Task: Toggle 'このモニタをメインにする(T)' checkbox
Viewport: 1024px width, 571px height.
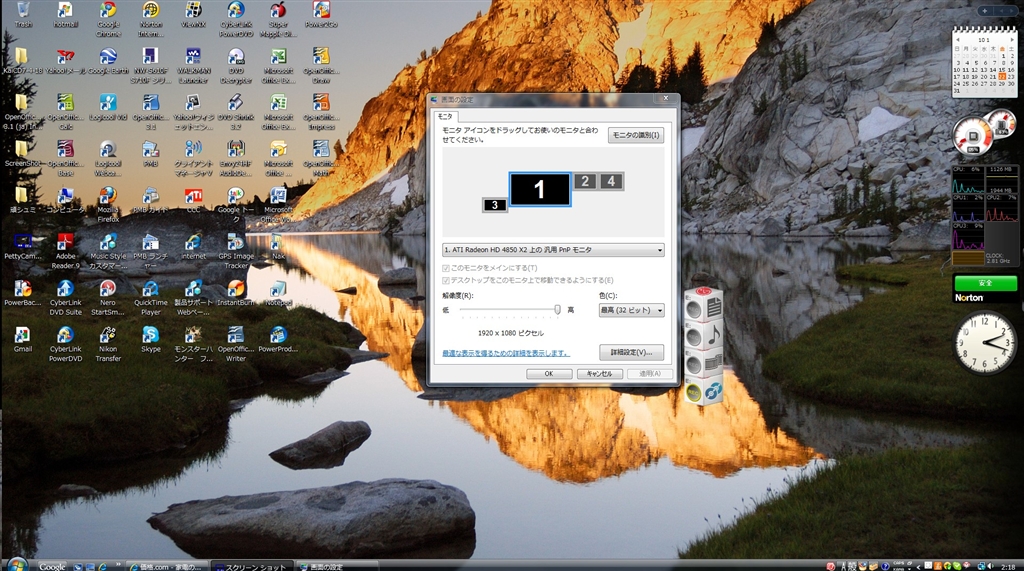Action: tap(446, 268)
